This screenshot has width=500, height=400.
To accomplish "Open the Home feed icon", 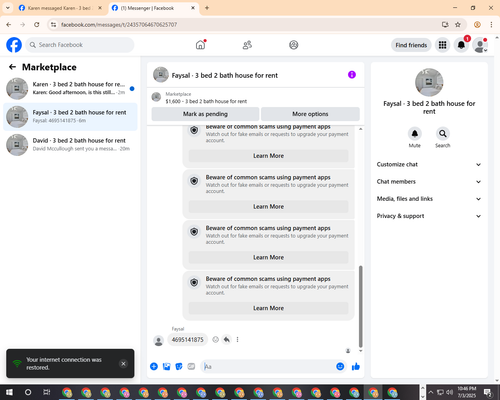I will click(x=200, y=45).
